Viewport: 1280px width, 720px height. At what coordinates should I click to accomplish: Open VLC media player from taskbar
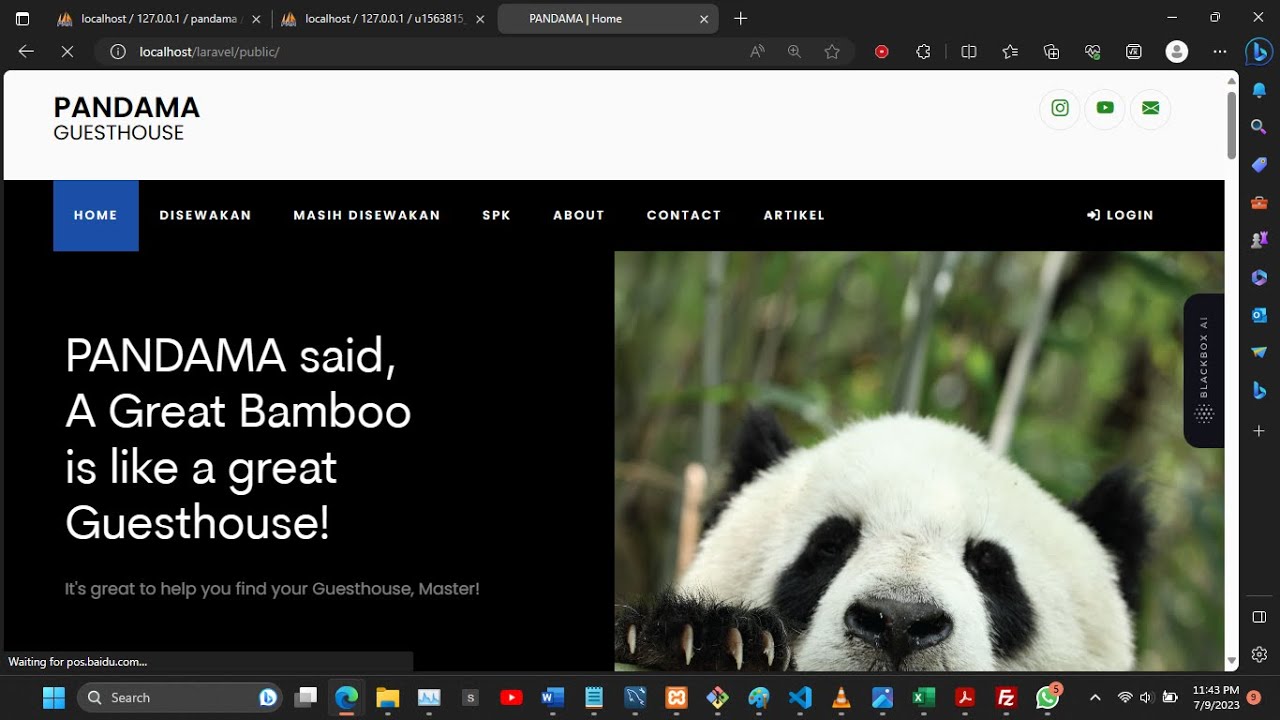pyautogui.click(x=841, y=697)
